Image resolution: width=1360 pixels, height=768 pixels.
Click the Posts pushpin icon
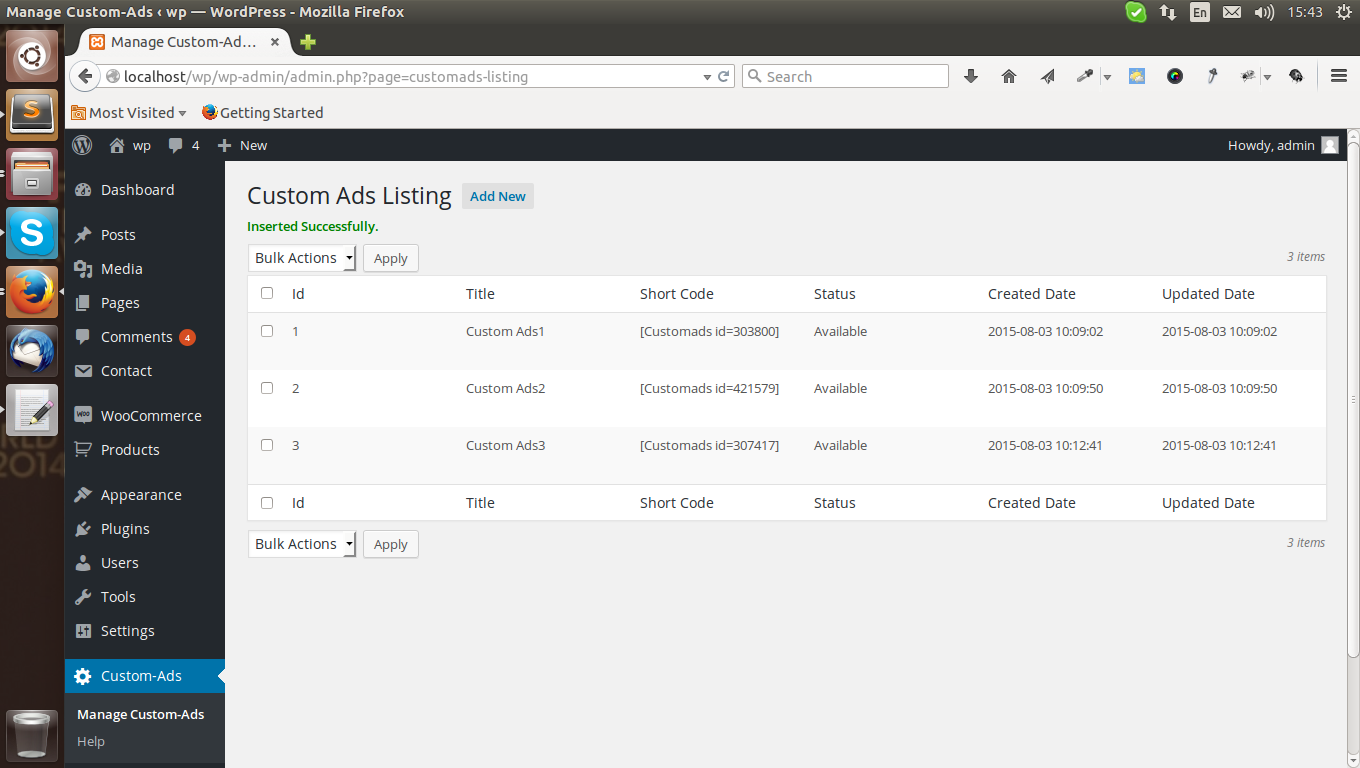tap(83, 235)
